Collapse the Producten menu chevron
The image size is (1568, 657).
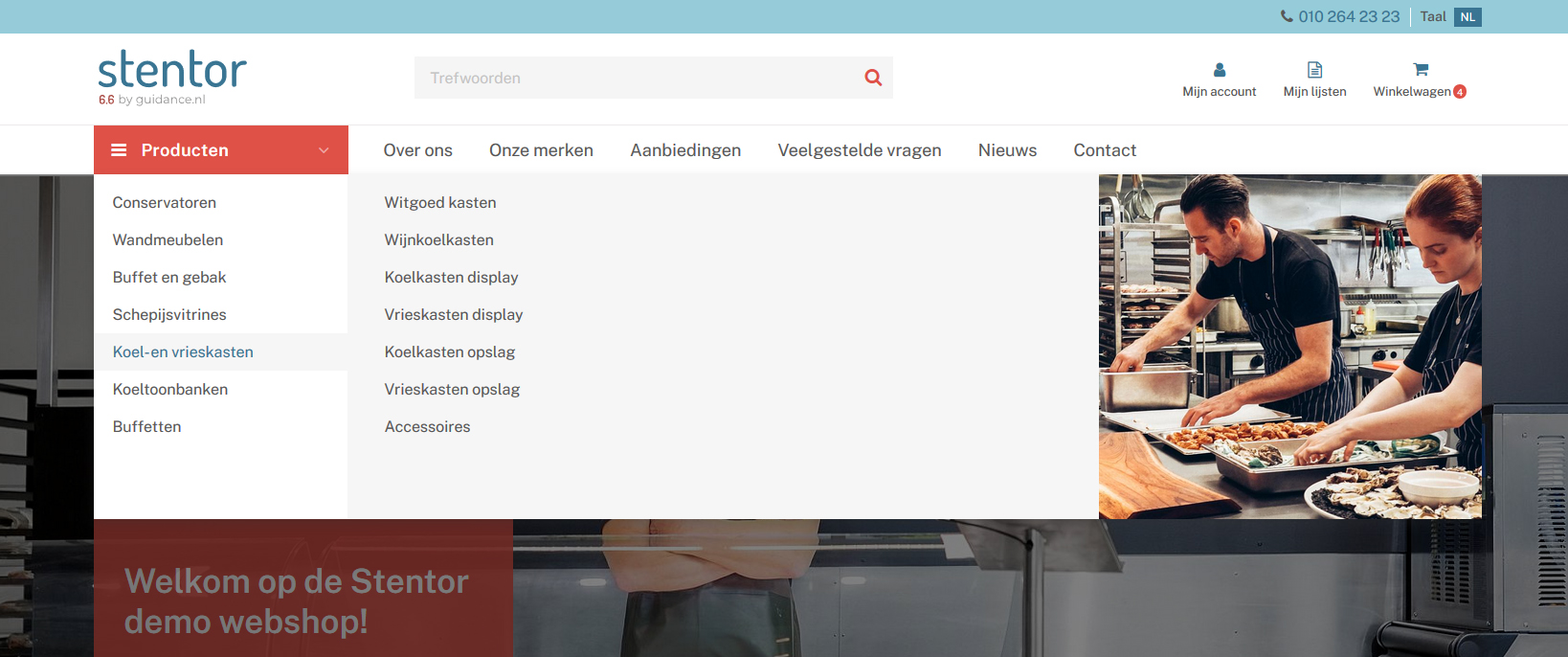click(324, 150)
